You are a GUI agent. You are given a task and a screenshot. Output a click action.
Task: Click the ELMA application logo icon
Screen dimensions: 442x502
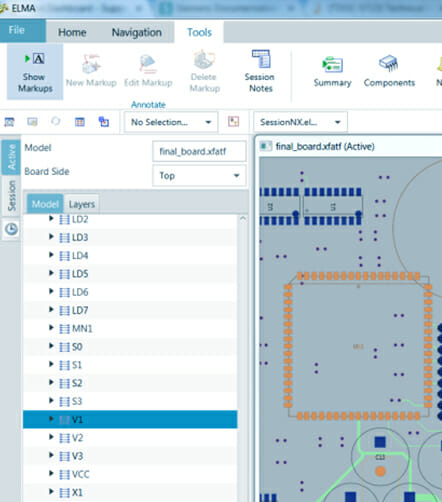tap(4, 8)
